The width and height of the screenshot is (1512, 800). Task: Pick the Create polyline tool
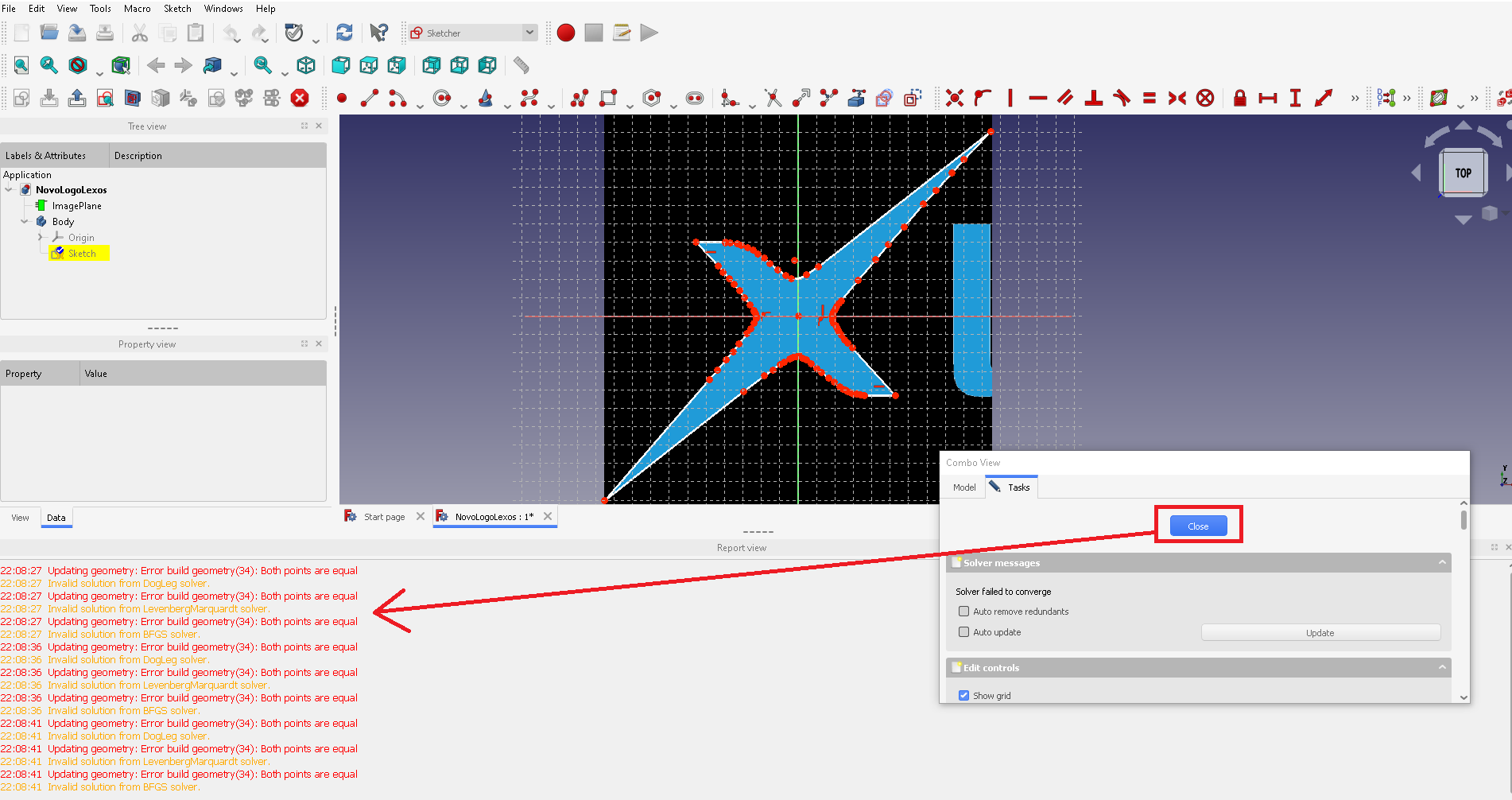point(580,98)
